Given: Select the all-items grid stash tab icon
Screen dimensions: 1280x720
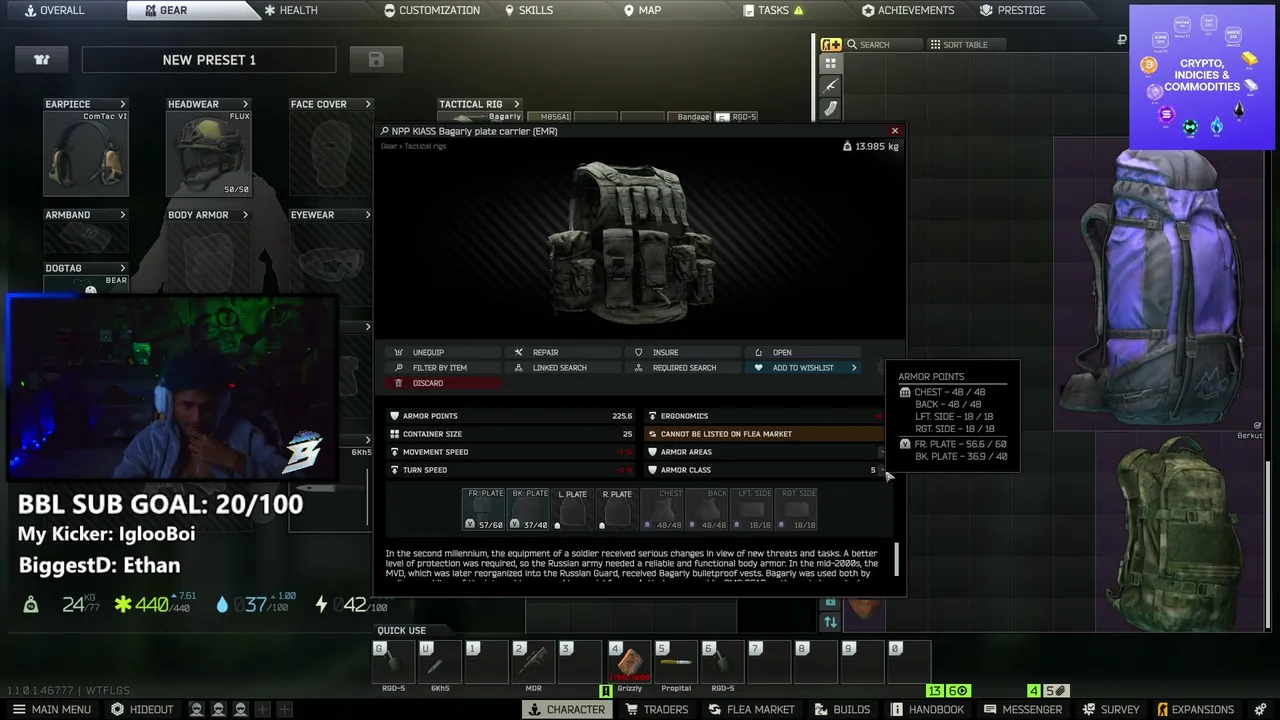Looking at the screenshot, I should pos(831,63).
